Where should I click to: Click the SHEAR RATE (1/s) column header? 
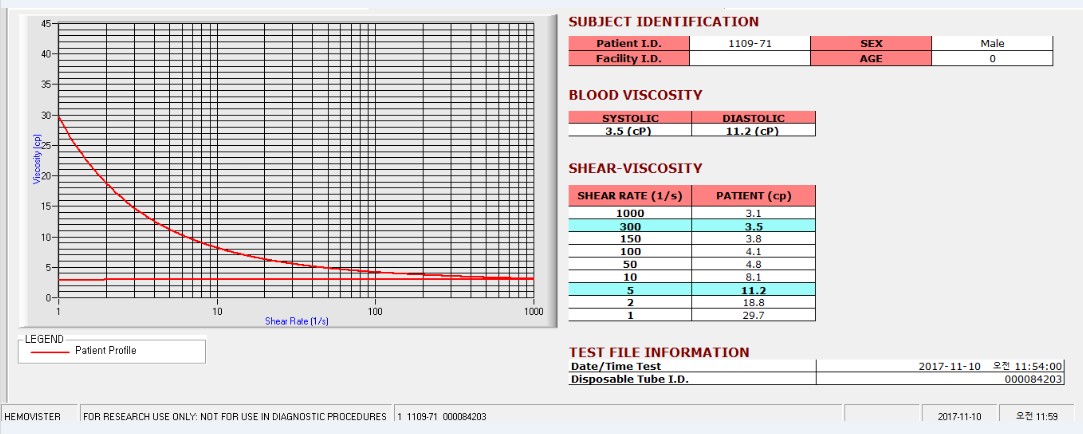click(x=630, y=196)
